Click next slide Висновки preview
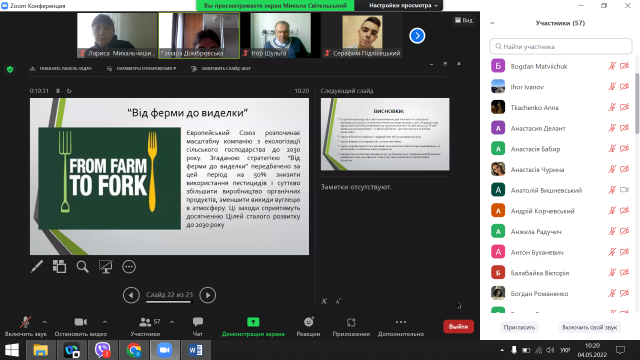640x360 pixels. [385, 134]
